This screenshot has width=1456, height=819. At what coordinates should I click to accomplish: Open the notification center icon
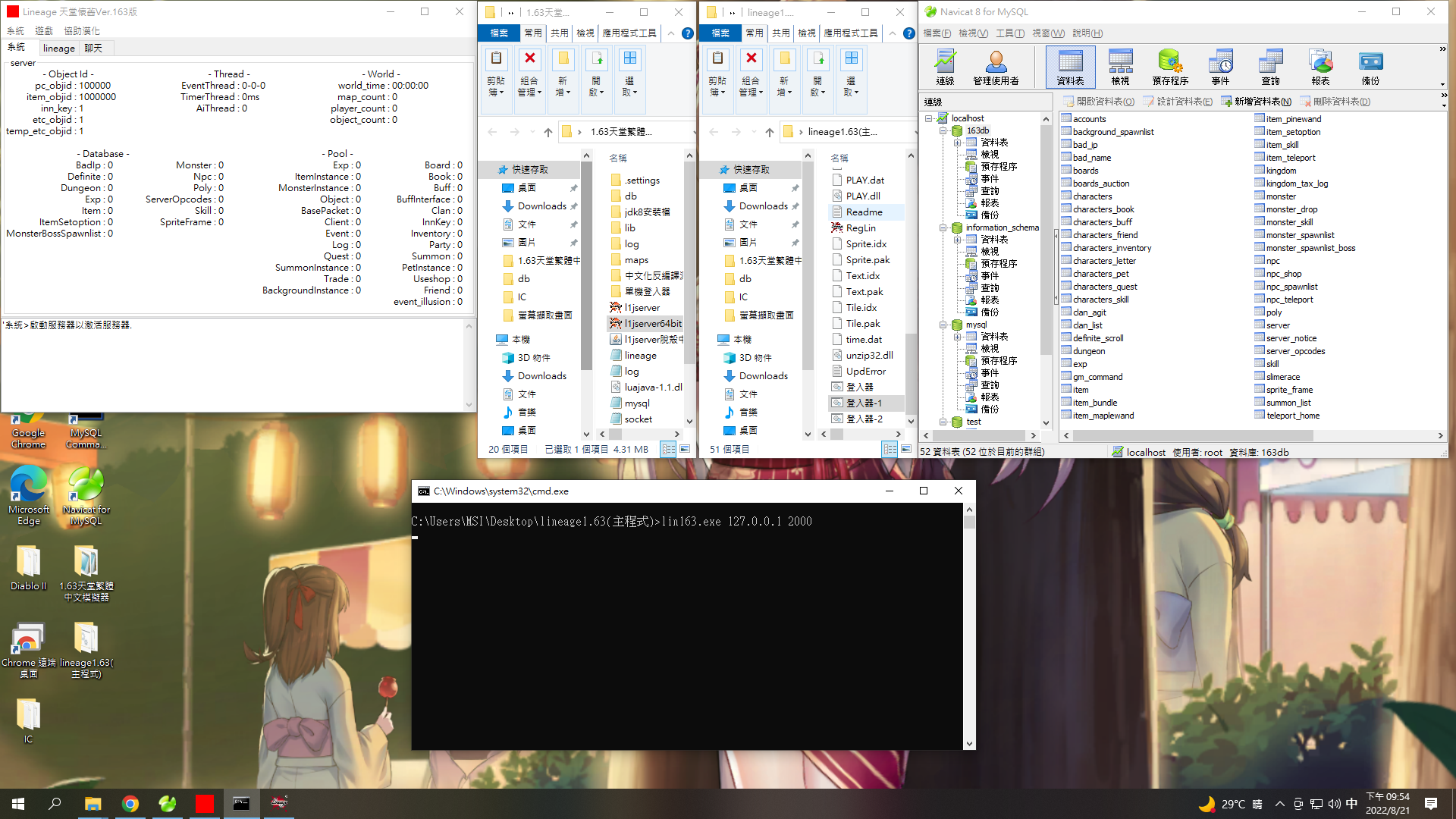[1431, 804]
